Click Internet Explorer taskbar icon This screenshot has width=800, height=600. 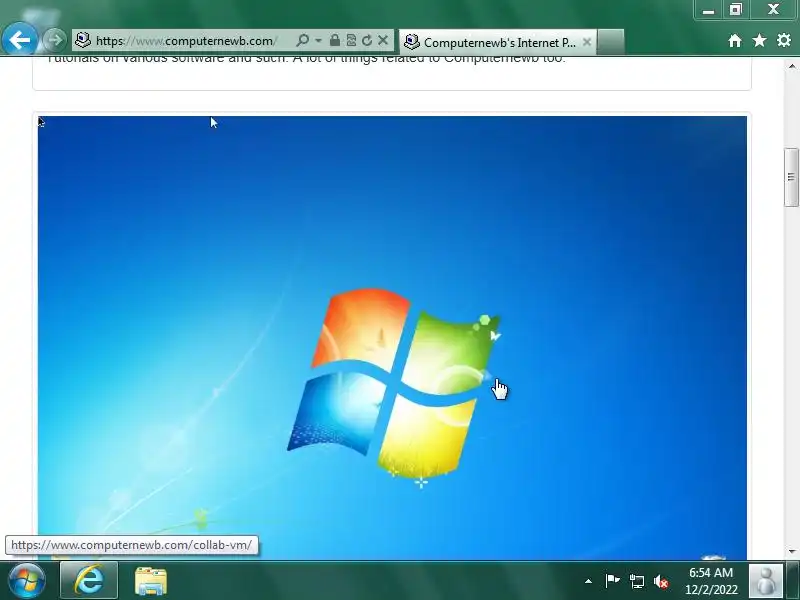(x=89, y=580)
